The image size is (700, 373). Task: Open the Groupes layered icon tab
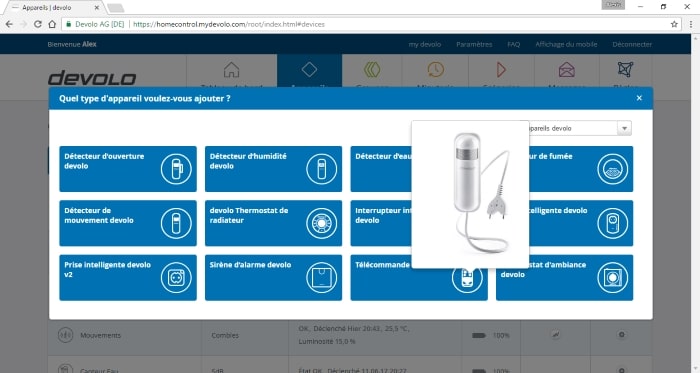pyautogui.click(x=372, y=70)
